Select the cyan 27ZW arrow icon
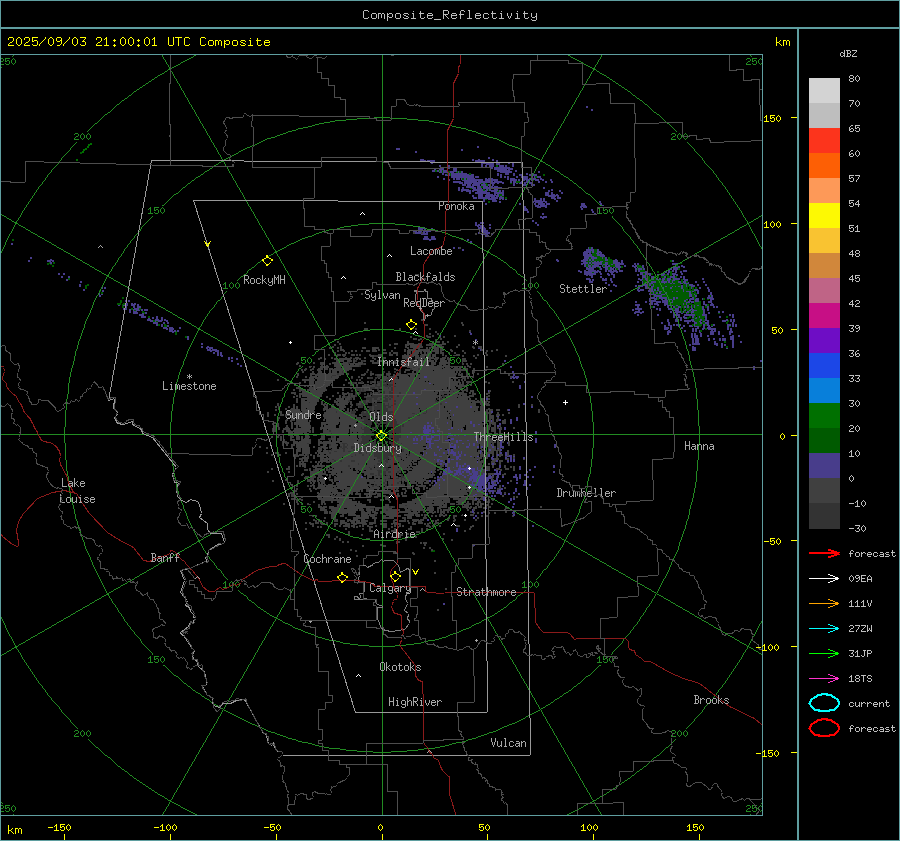Image resolution: width=900 pixels, height=841 pixels. click(824, 629)
